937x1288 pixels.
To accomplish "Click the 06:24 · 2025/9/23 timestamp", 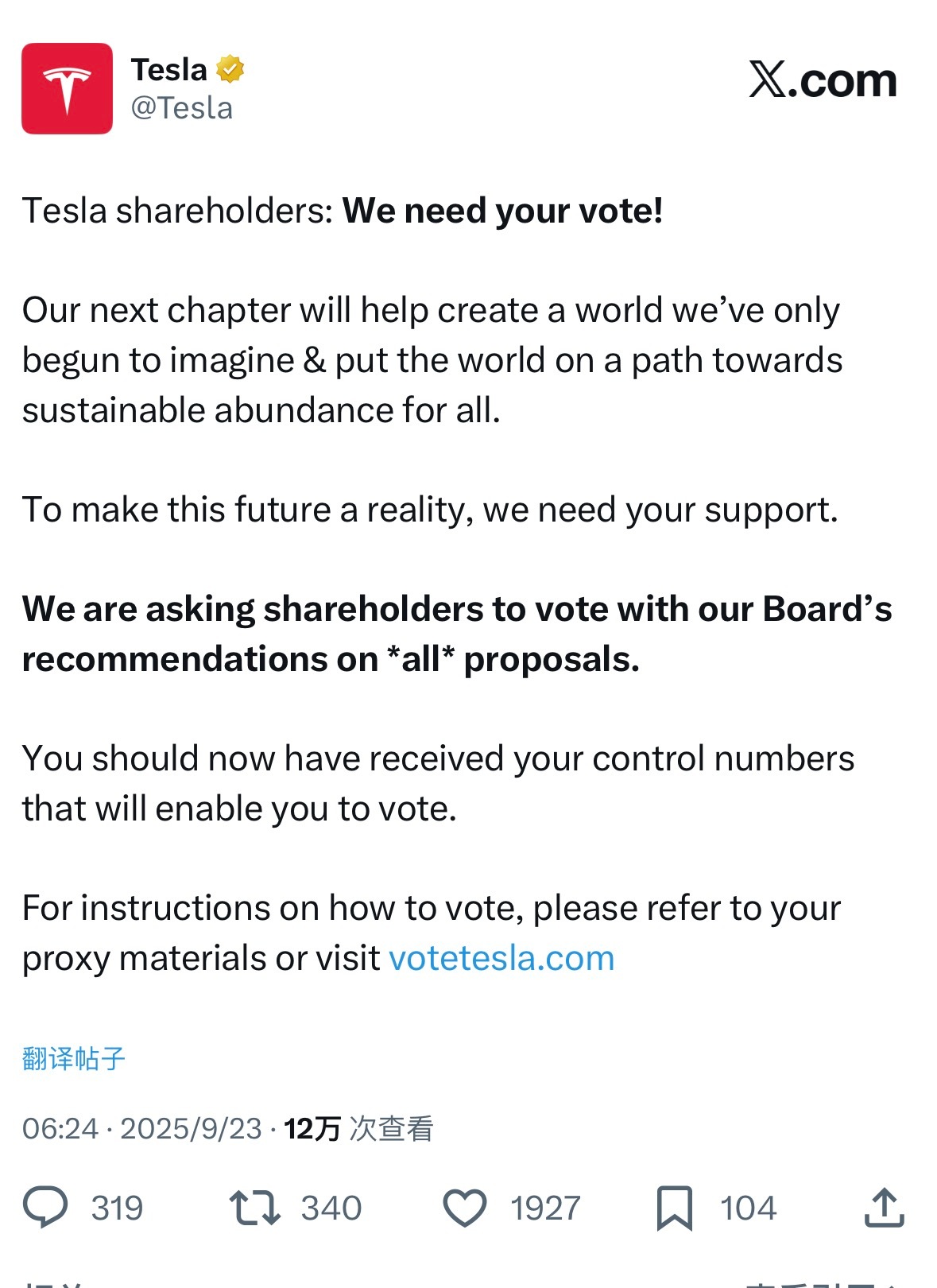I will (x=142, y=1128).
